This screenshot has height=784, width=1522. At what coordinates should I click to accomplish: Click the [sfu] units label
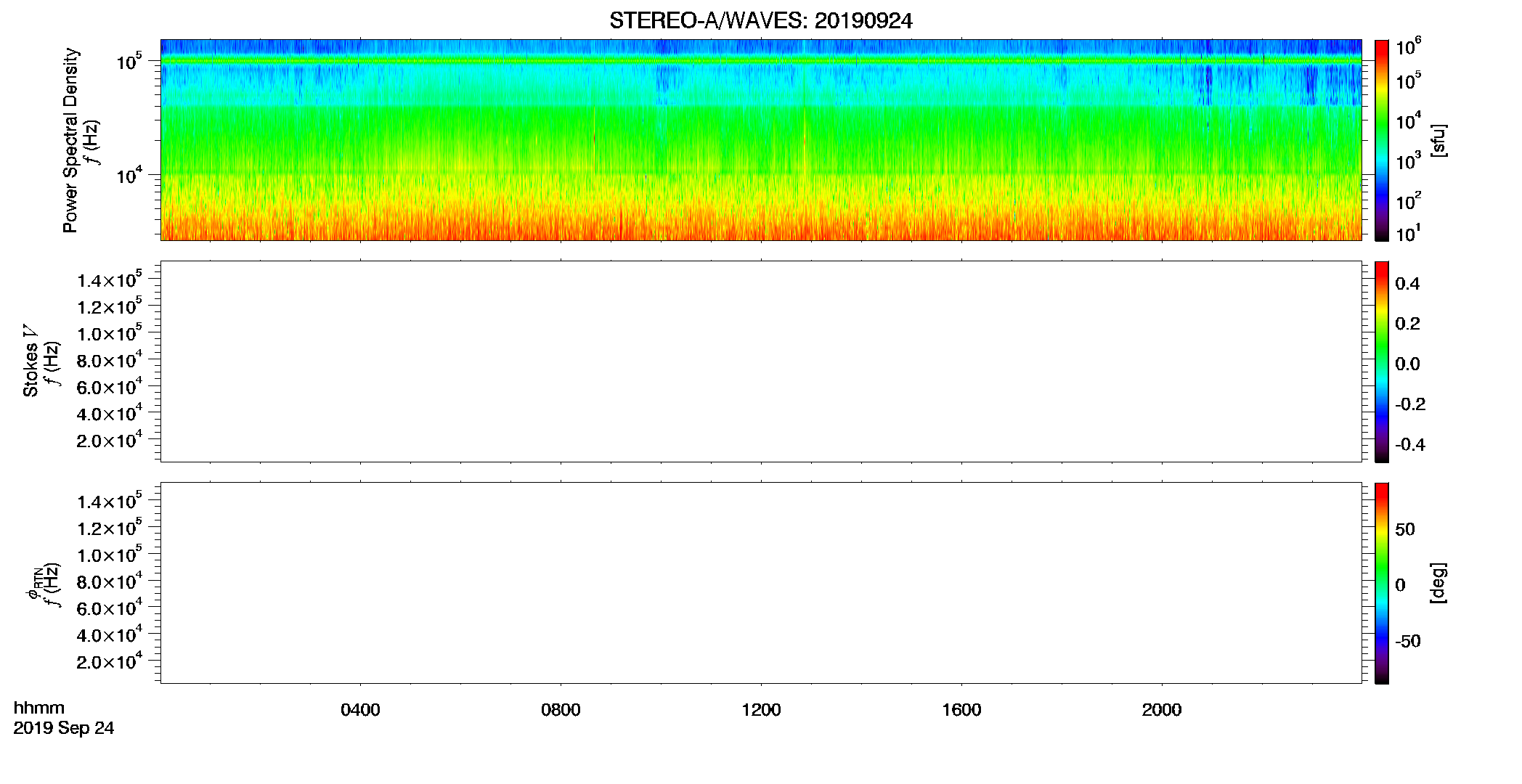tap(1438, 140)
